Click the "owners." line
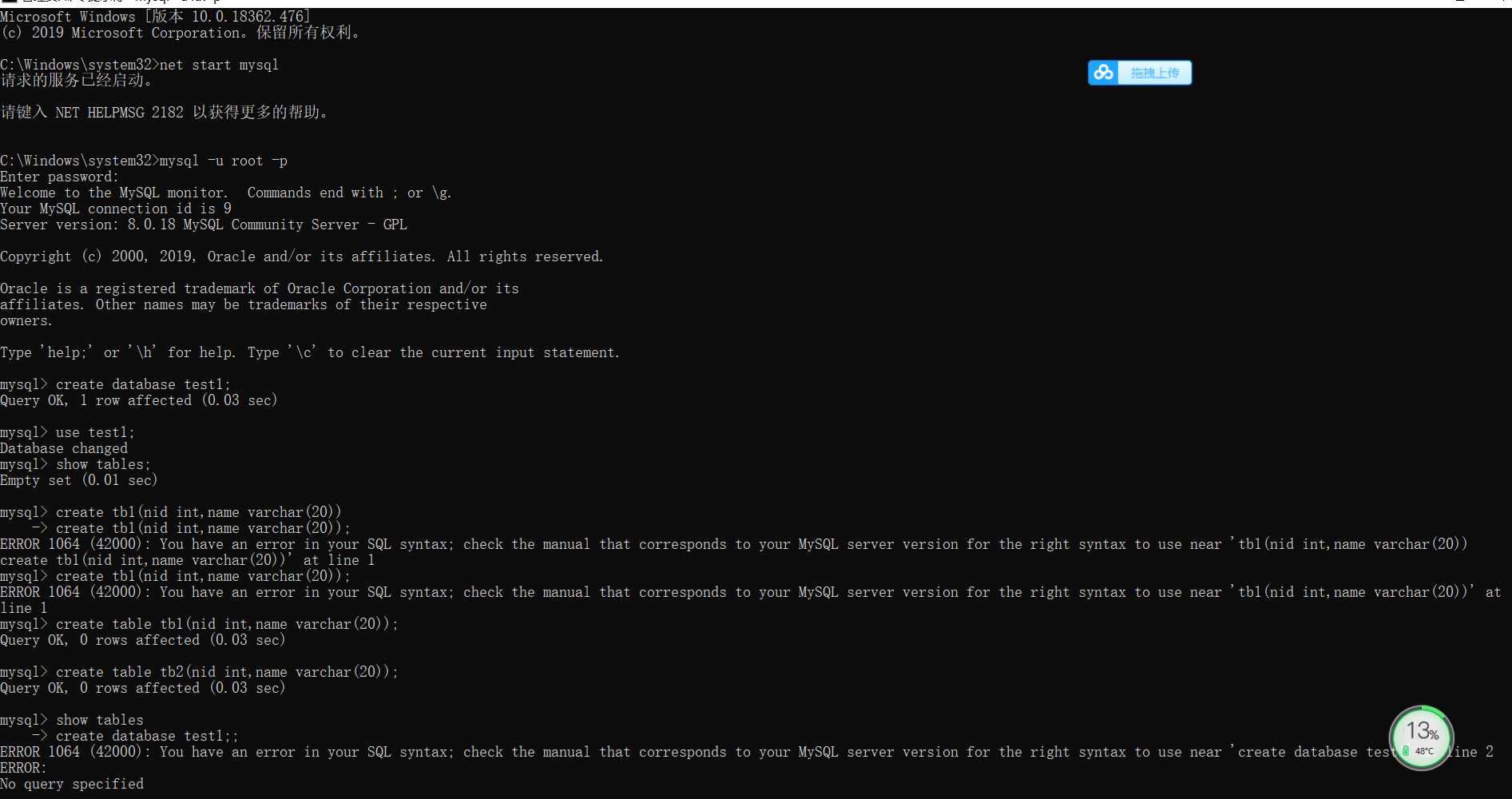The width and height of the screenshot is (1512, 799). 26,320
